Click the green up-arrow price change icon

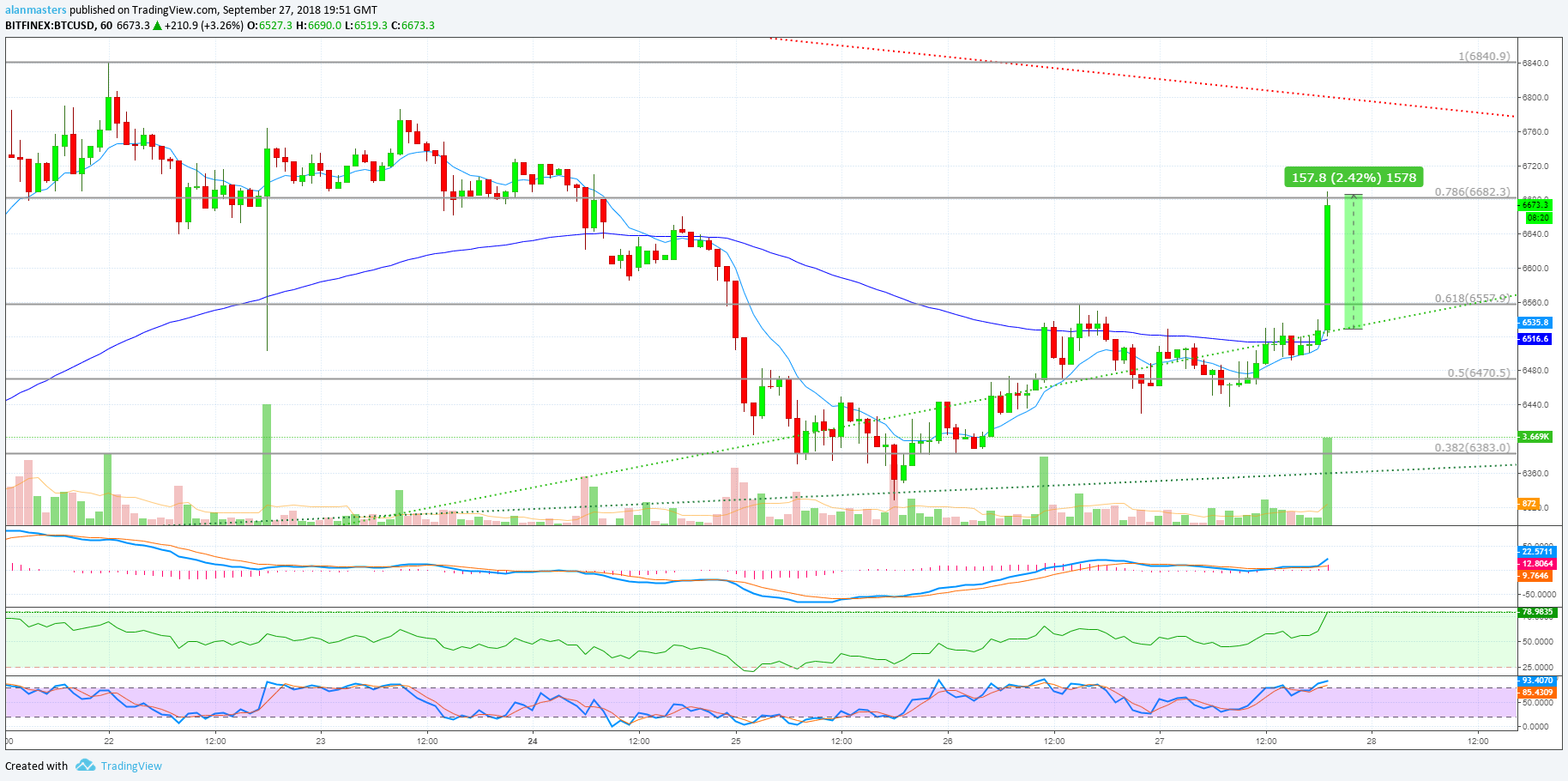[x=157, y=26]
